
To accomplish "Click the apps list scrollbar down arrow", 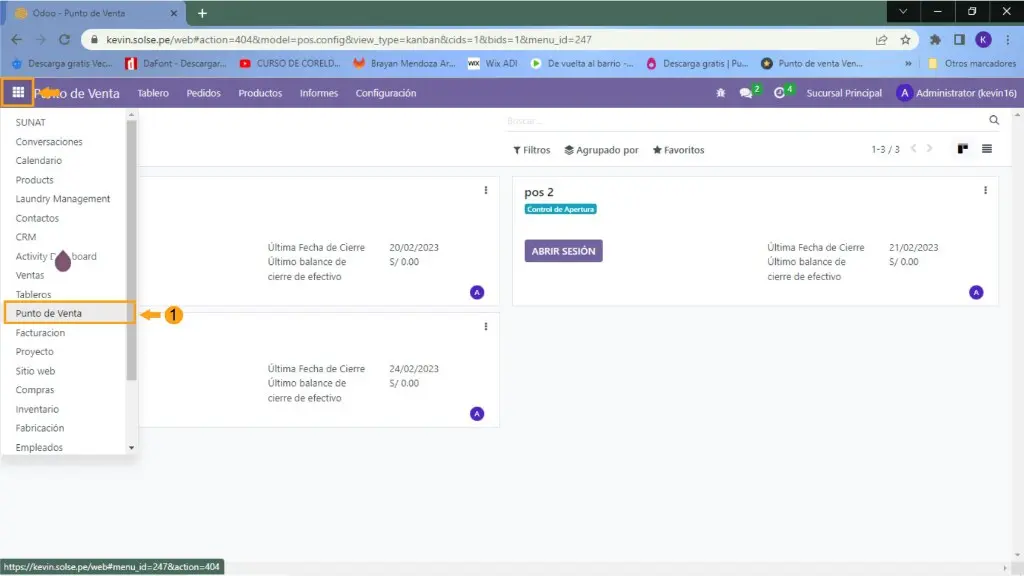I will (x=130, y=448).
